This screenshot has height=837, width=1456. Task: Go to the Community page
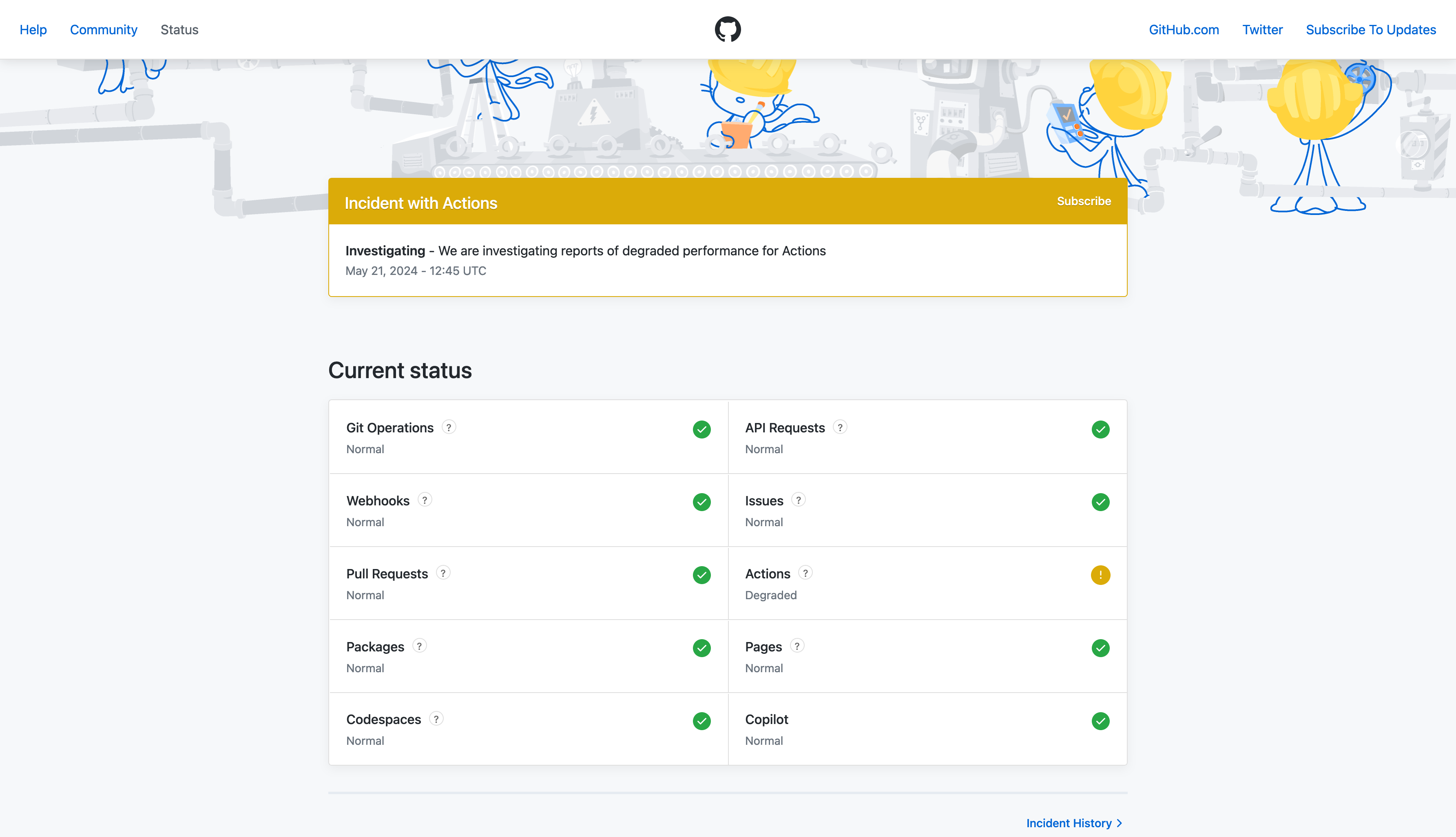click(x=104, y=30)
